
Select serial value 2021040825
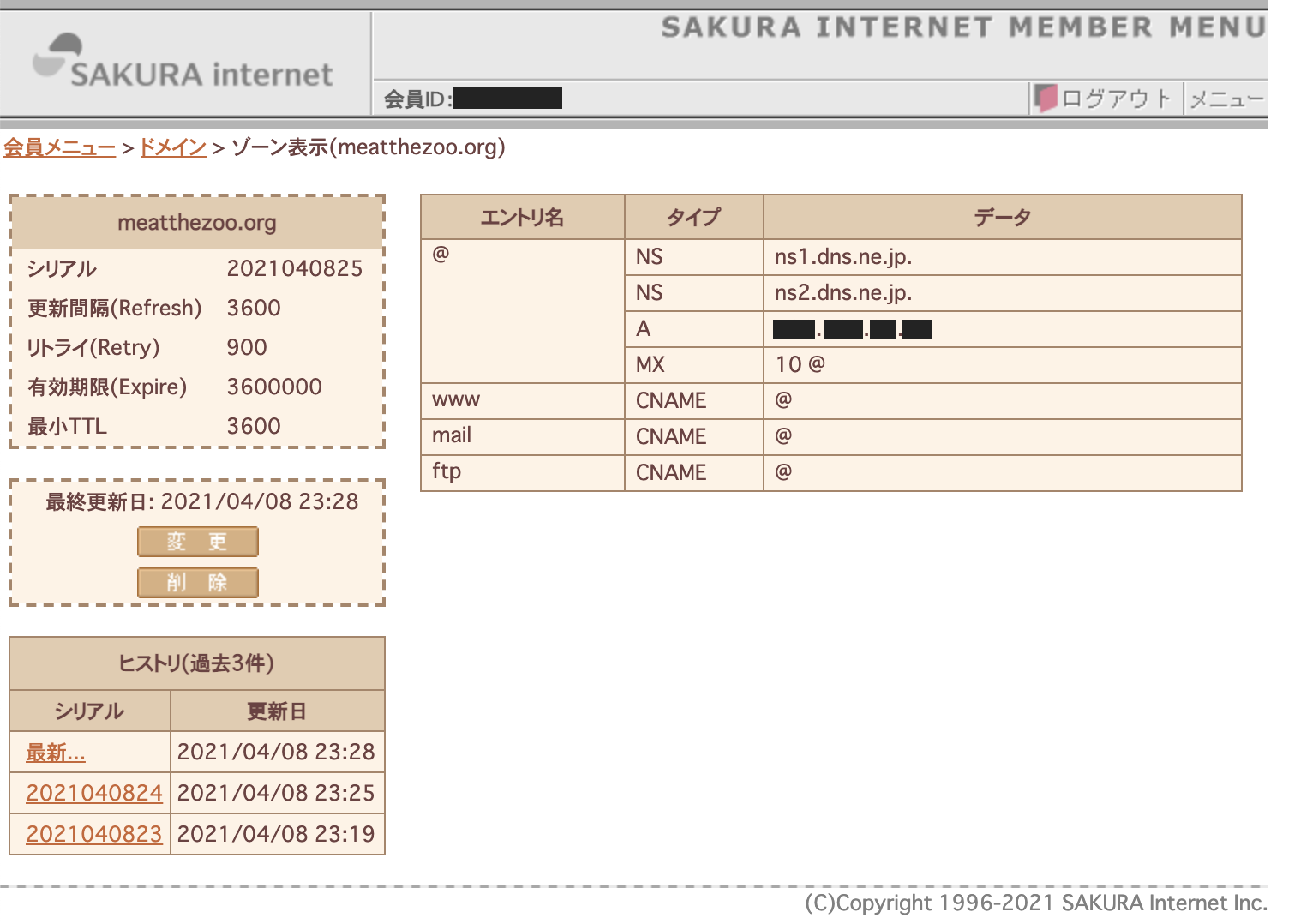[295, 268]
